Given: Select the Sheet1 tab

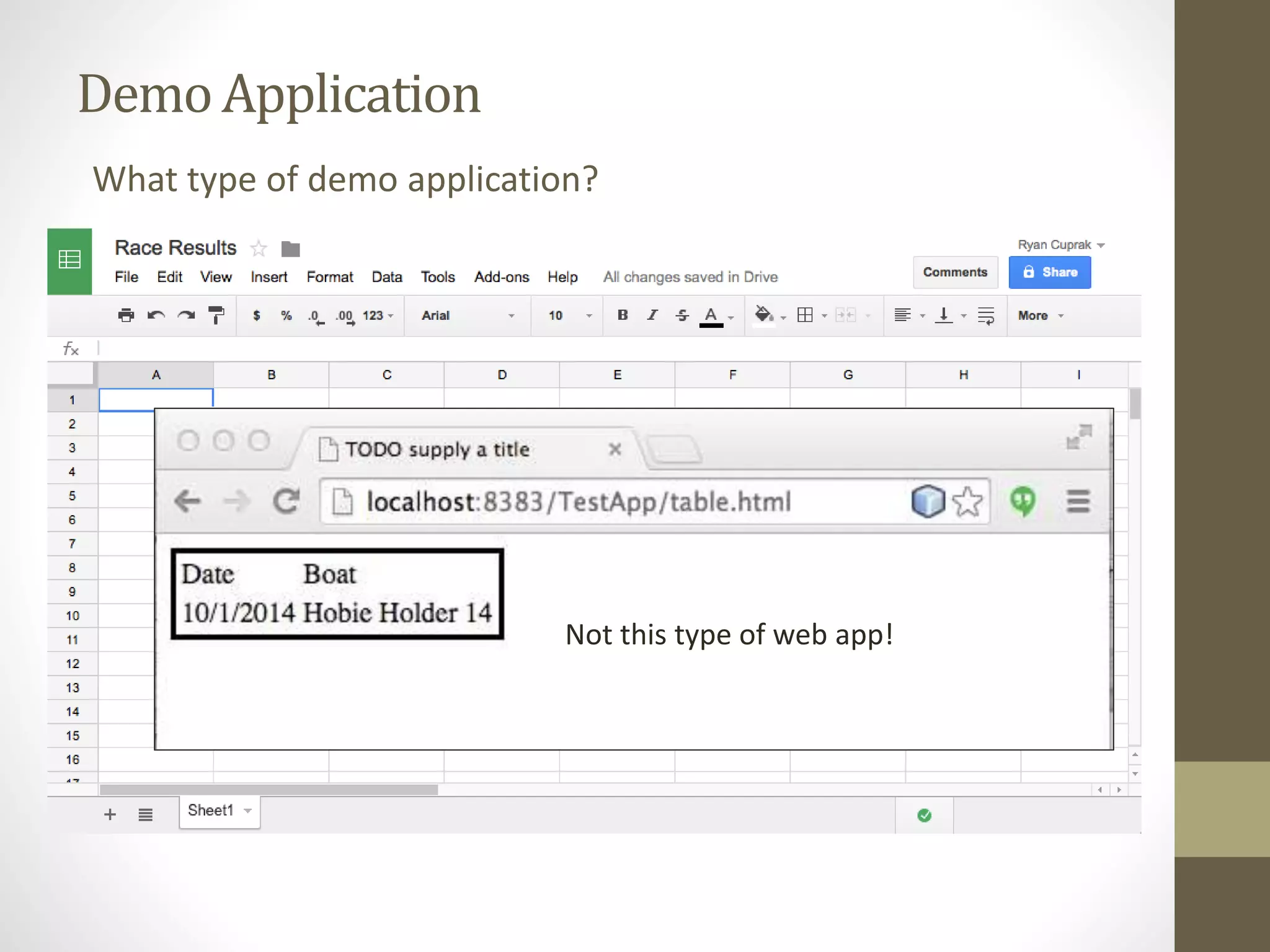Looking at the screenshot, I should point(211,811).
